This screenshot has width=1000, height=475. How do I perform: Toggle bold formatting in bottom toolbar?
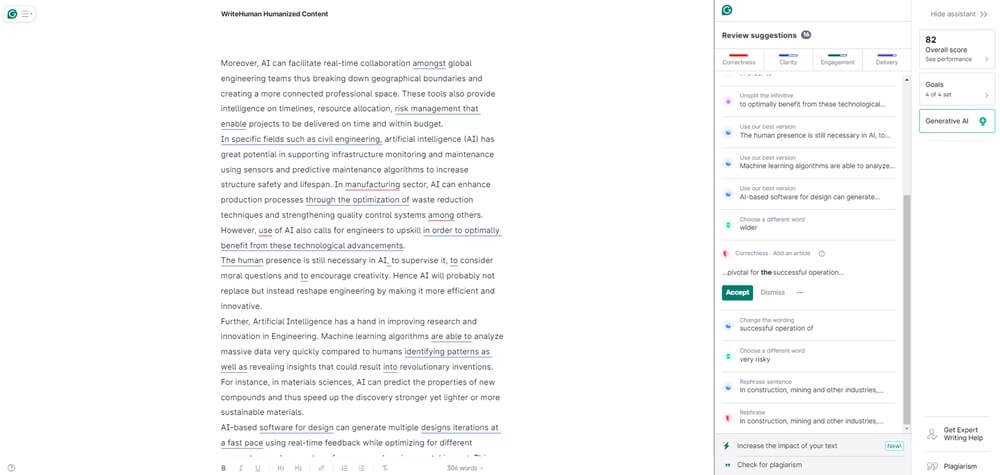pos(224,467)
